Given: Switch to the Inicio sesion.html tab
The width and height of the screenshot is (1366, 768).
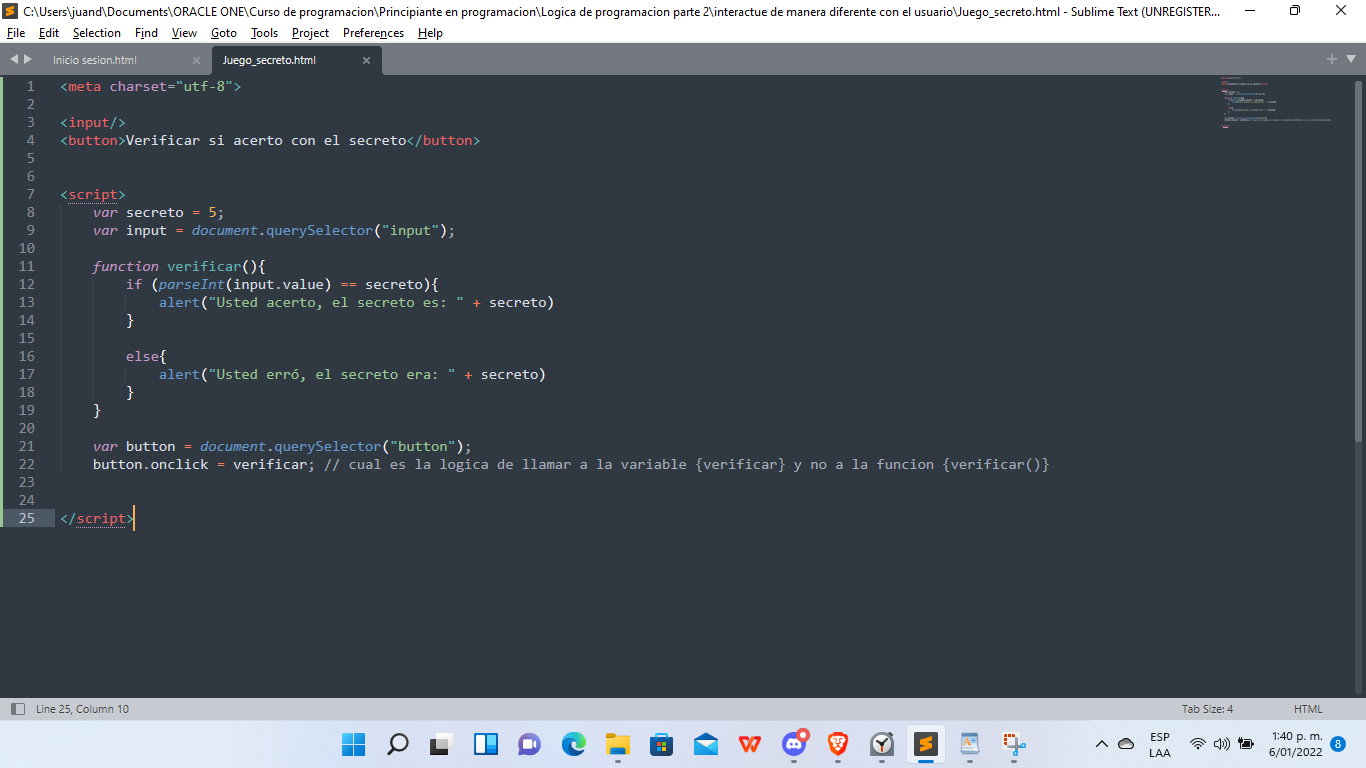Looking at the screenshot, I should [95, 60].
